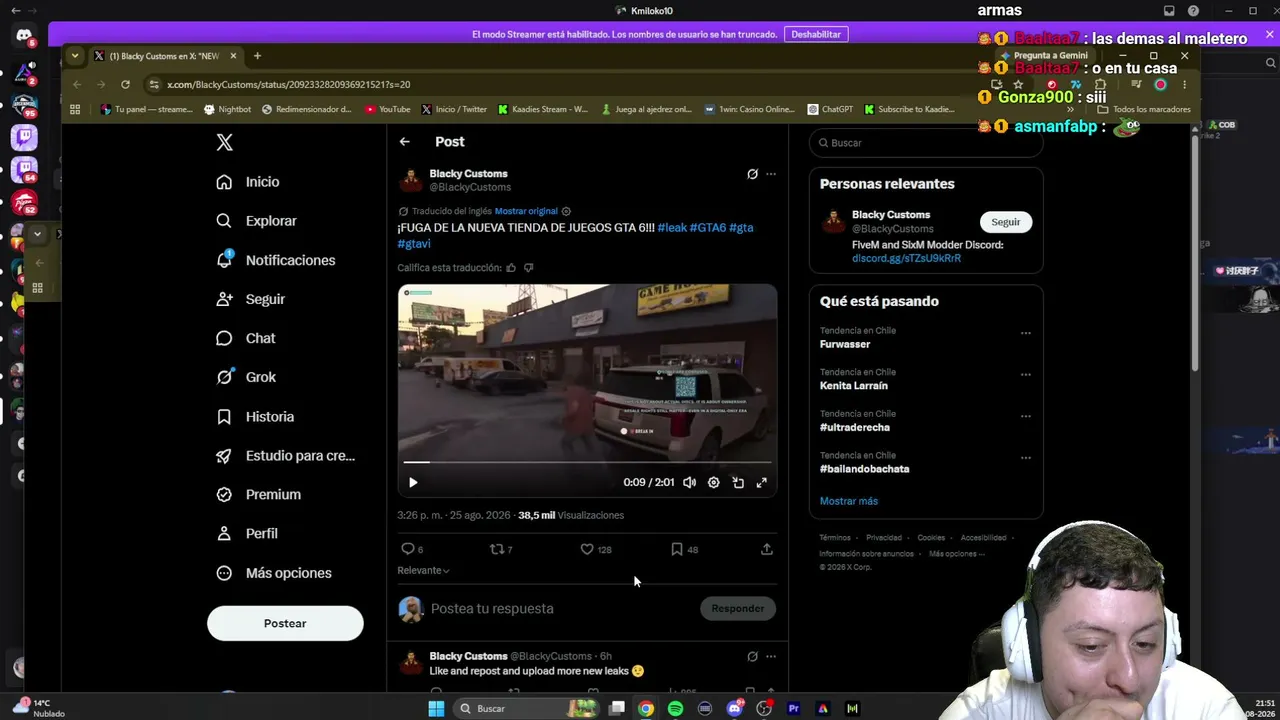
Task: Open the ChatGPT bookmark
Action: [x=830, y=109]
